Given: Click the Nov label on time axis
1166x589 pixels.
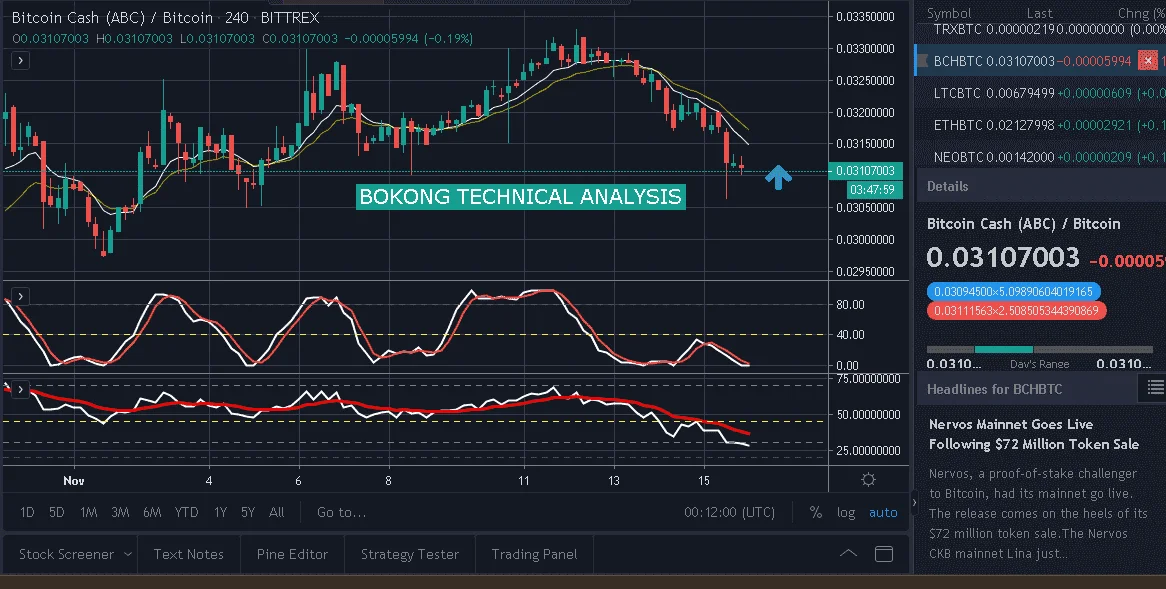Looking at the screenshot, I should [x=74, y=480].
